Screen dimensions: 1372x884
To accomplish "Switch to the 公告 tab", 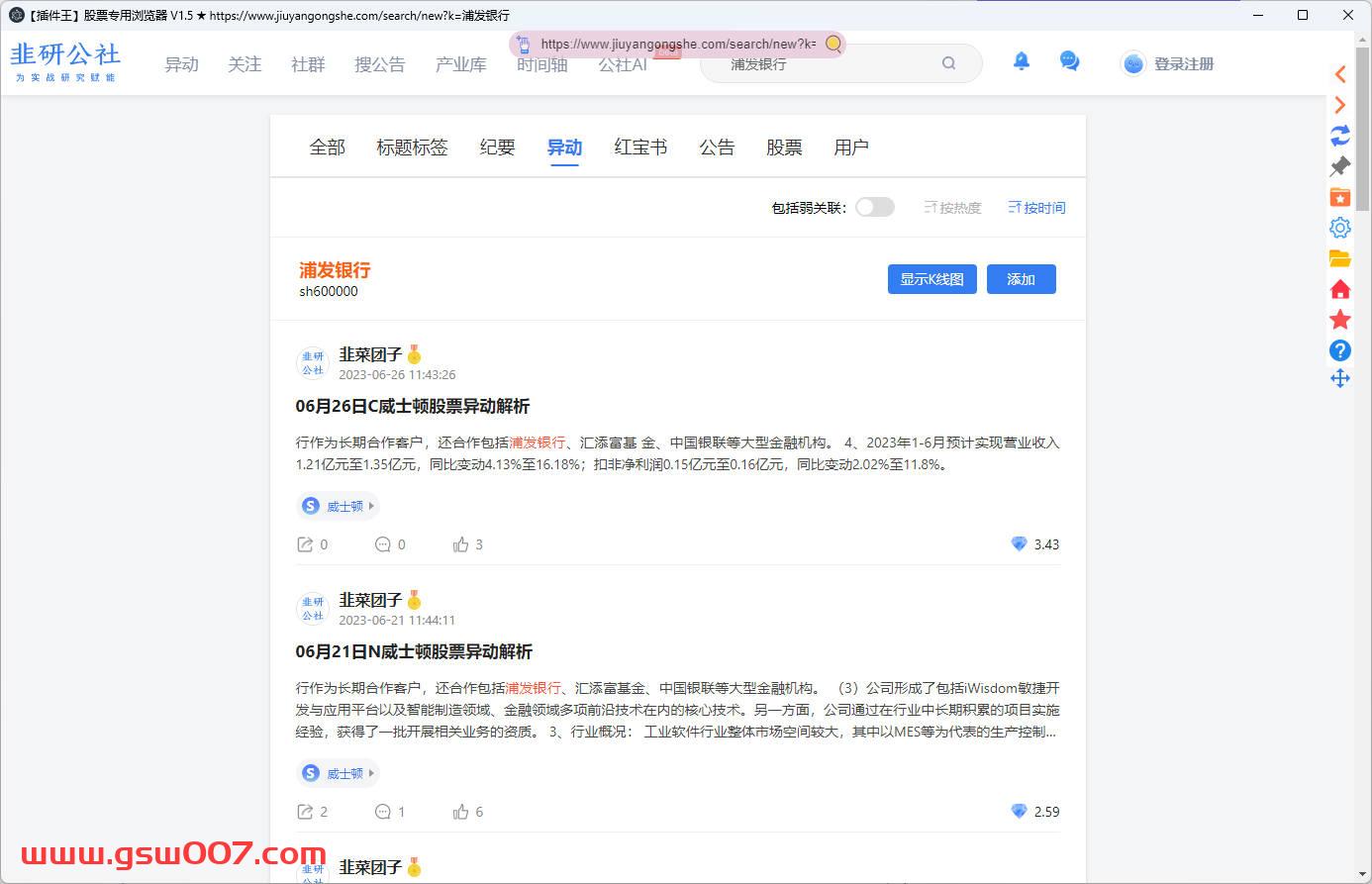I will 717,147.
